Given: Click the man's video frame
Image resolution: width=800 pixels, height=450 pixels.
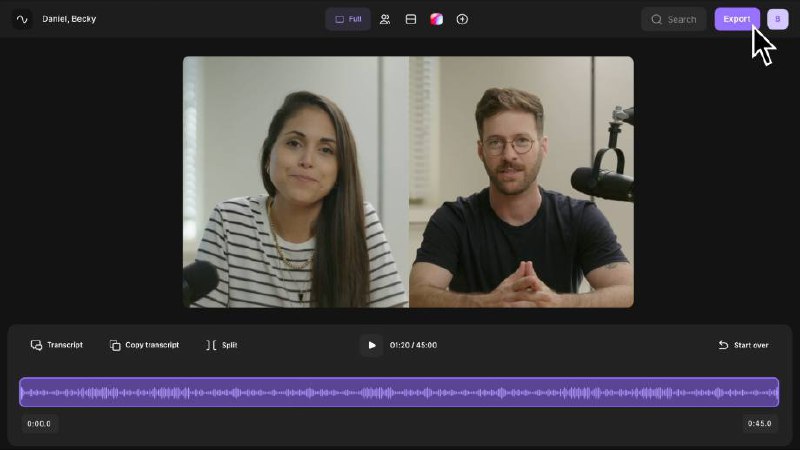Looking at the screenshot, I should coord(521,182).
